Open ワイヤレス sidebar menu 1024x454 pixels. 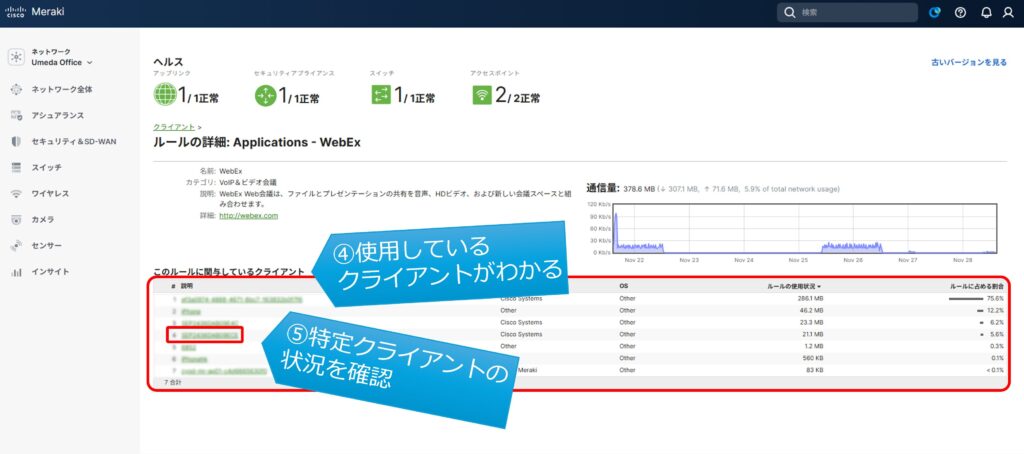tap(50, 194)
